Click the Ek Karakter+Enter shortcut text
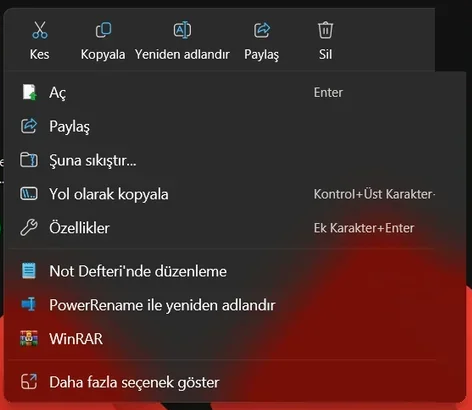The width and height of the screenshot is (472, 410). pos(364,228)
